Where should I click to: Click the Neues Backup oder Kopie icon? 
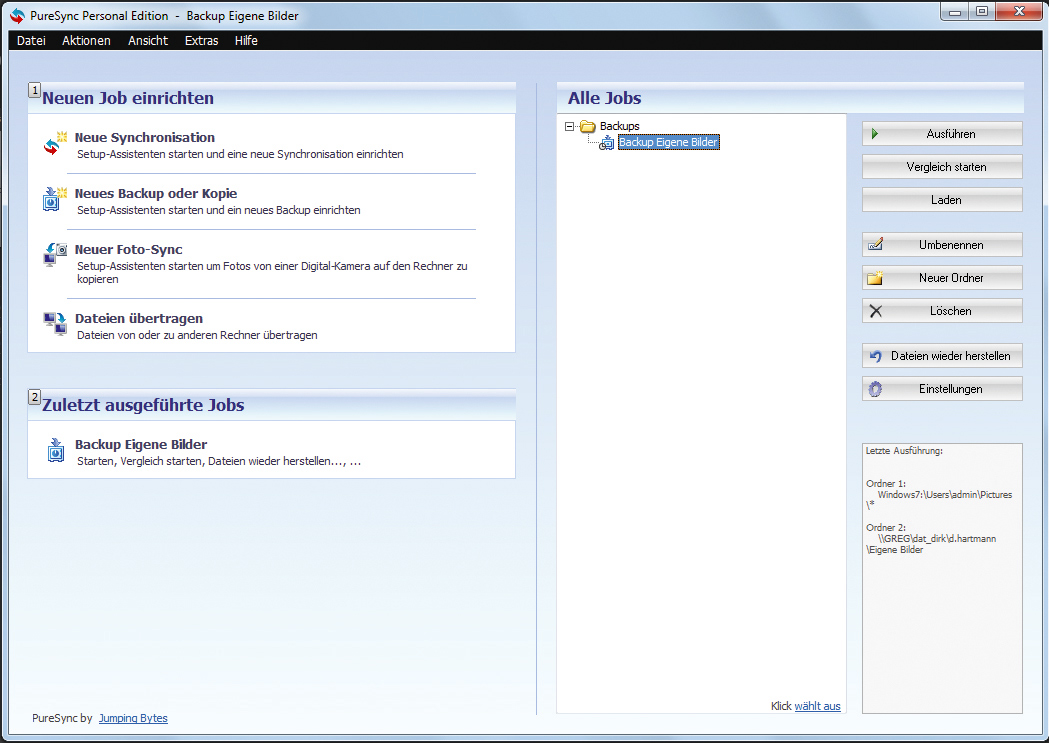pos(56,199)
